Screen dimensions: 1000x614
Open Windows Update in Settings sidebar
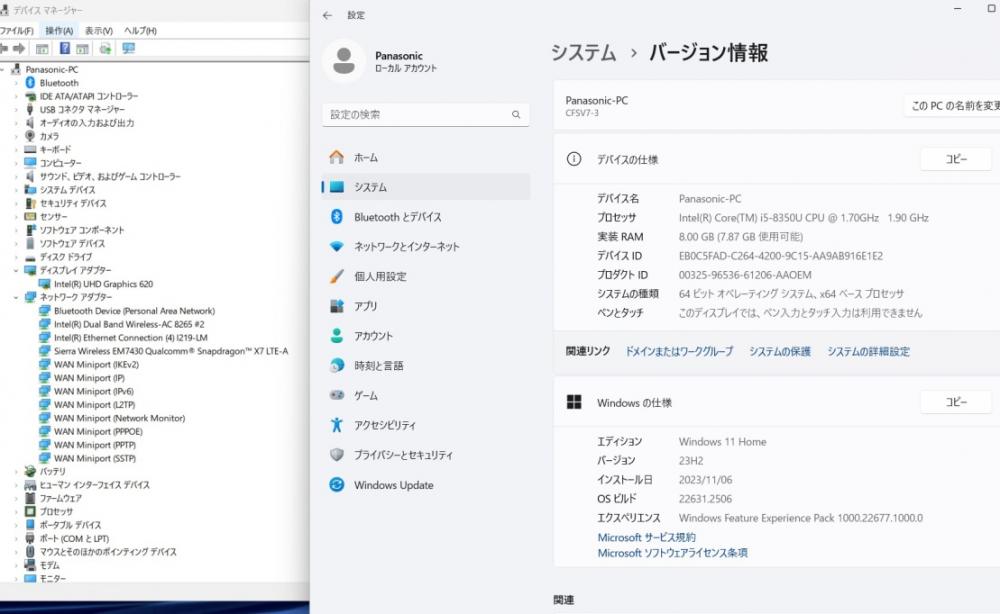tap(426, 485)
